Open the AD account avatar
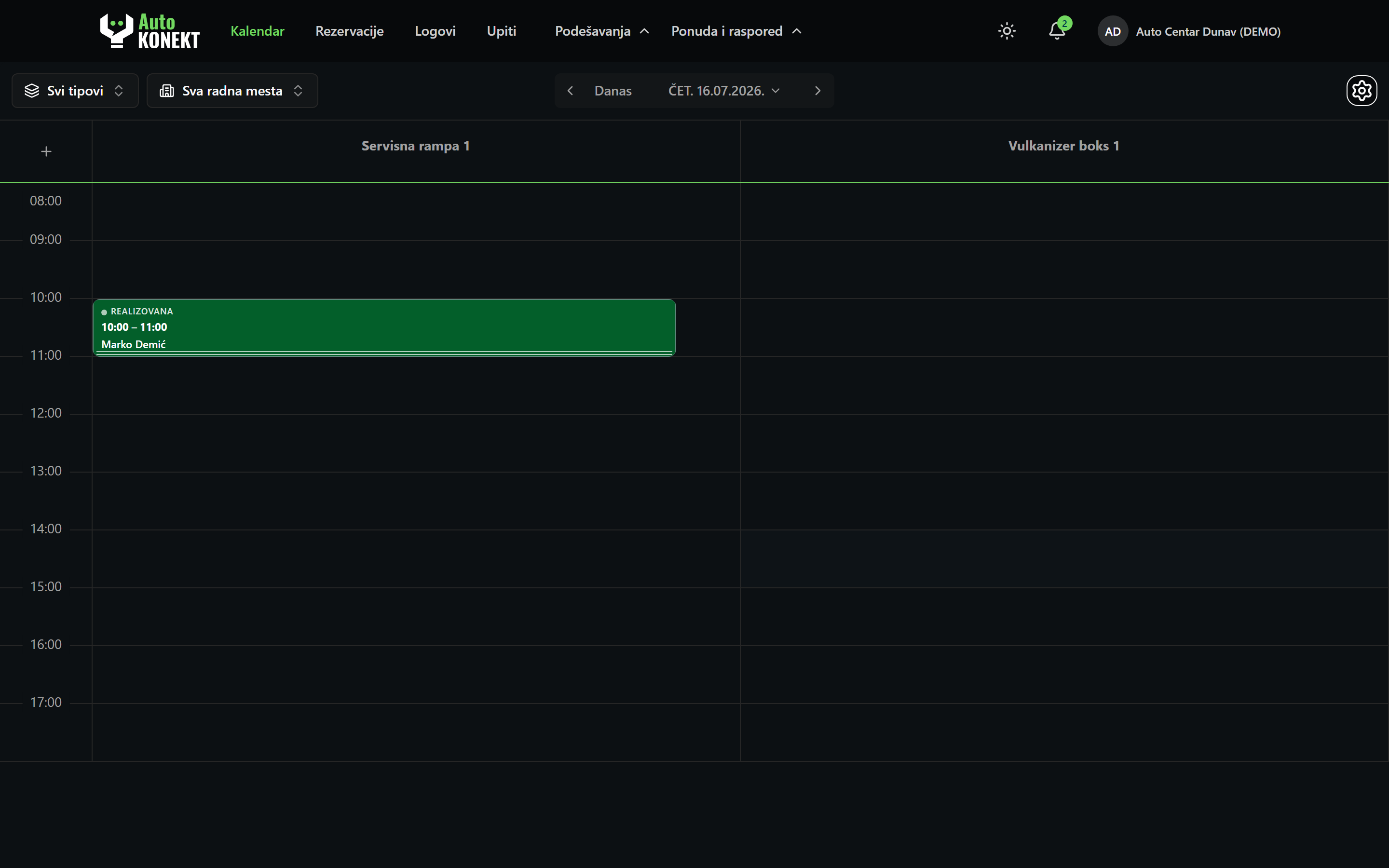The image size is (1389, 868). click(1112, 31)
